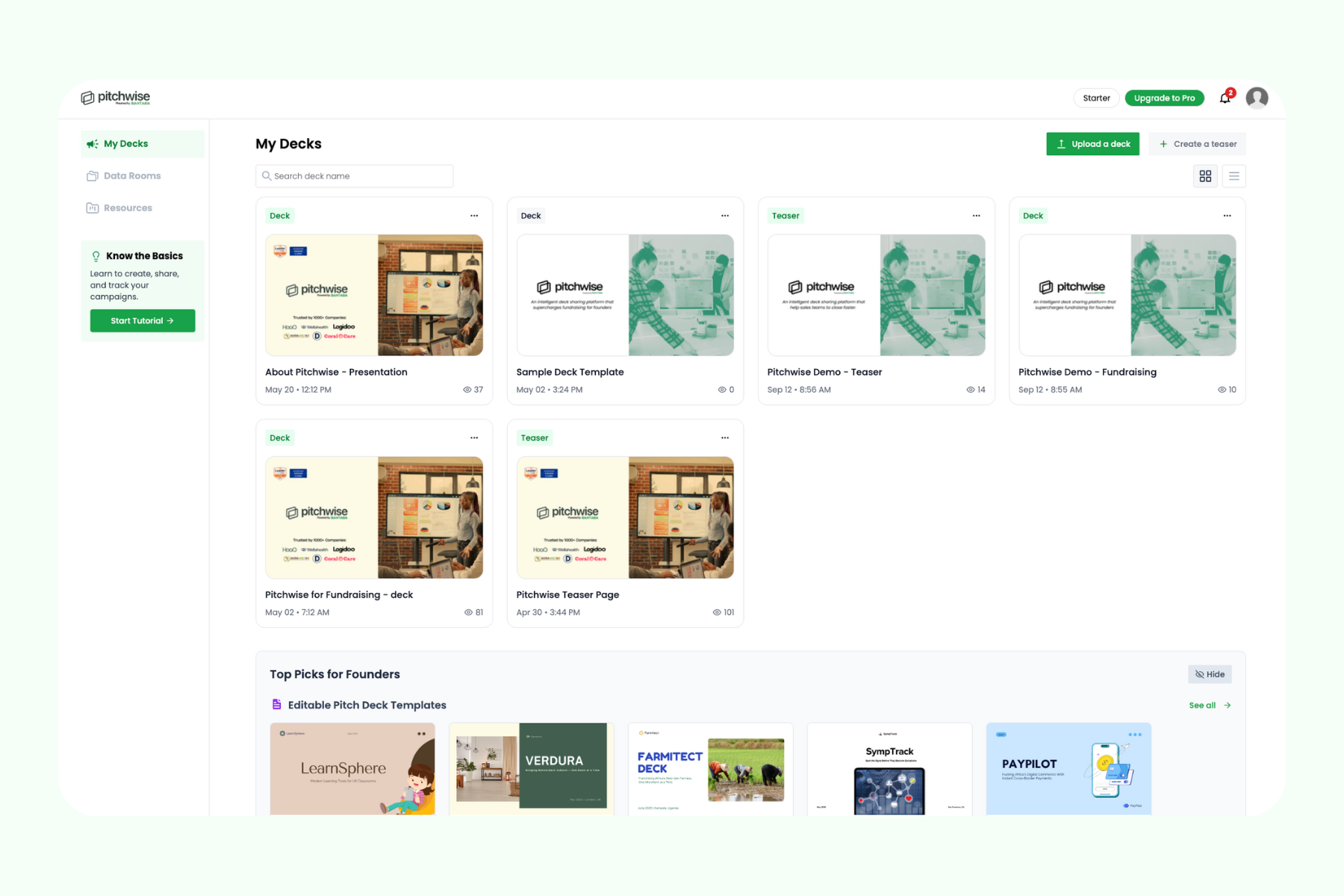Open options for Pitchwise Demo - Fundraising deck
Viewport: 1344px width, 896px height.
[x=1227, y=215]
